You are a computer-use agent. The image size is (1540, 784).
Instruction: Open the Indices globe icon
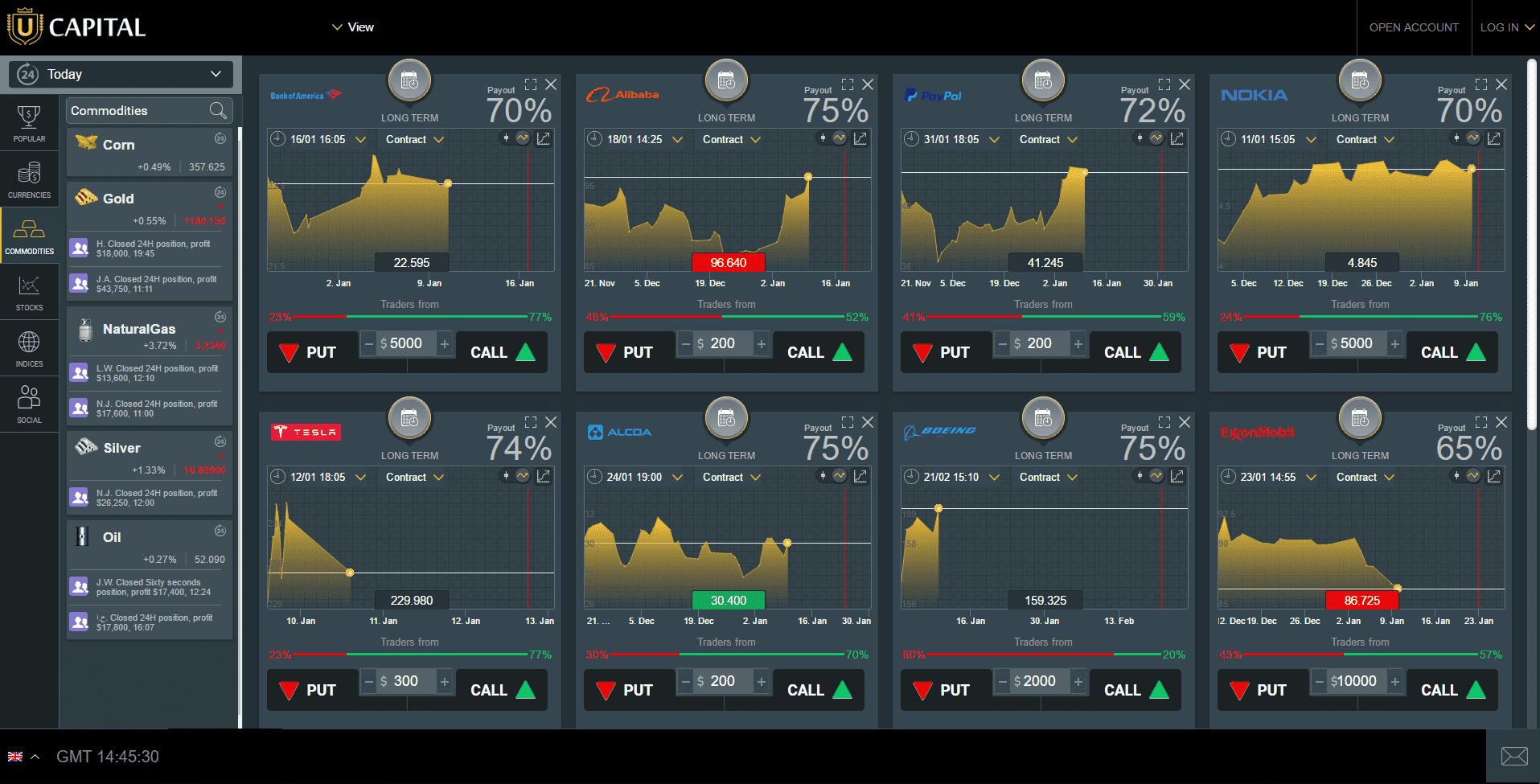click(x=29, y=348)
